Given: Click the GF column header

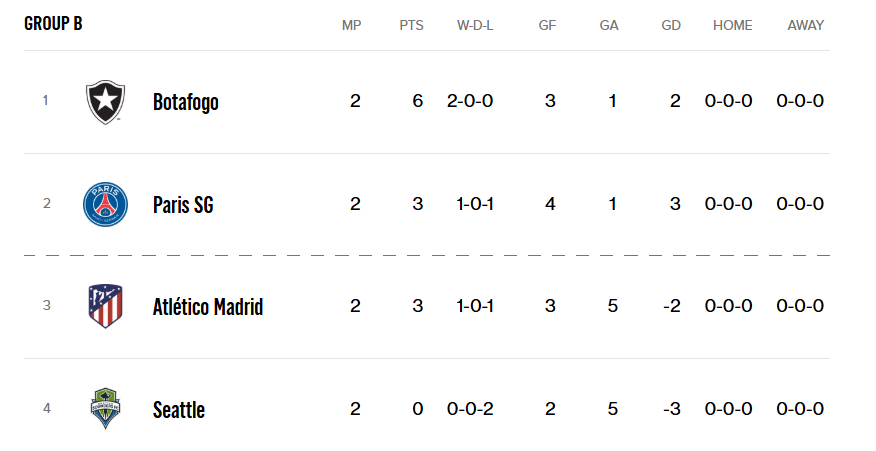Looking at the screenshot, I should 547,25.
